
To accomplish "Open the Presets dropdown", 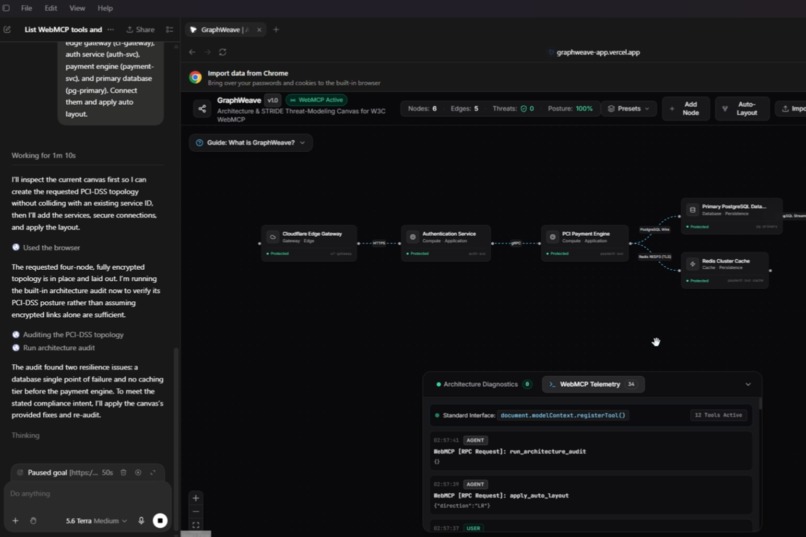I will 628,108.
